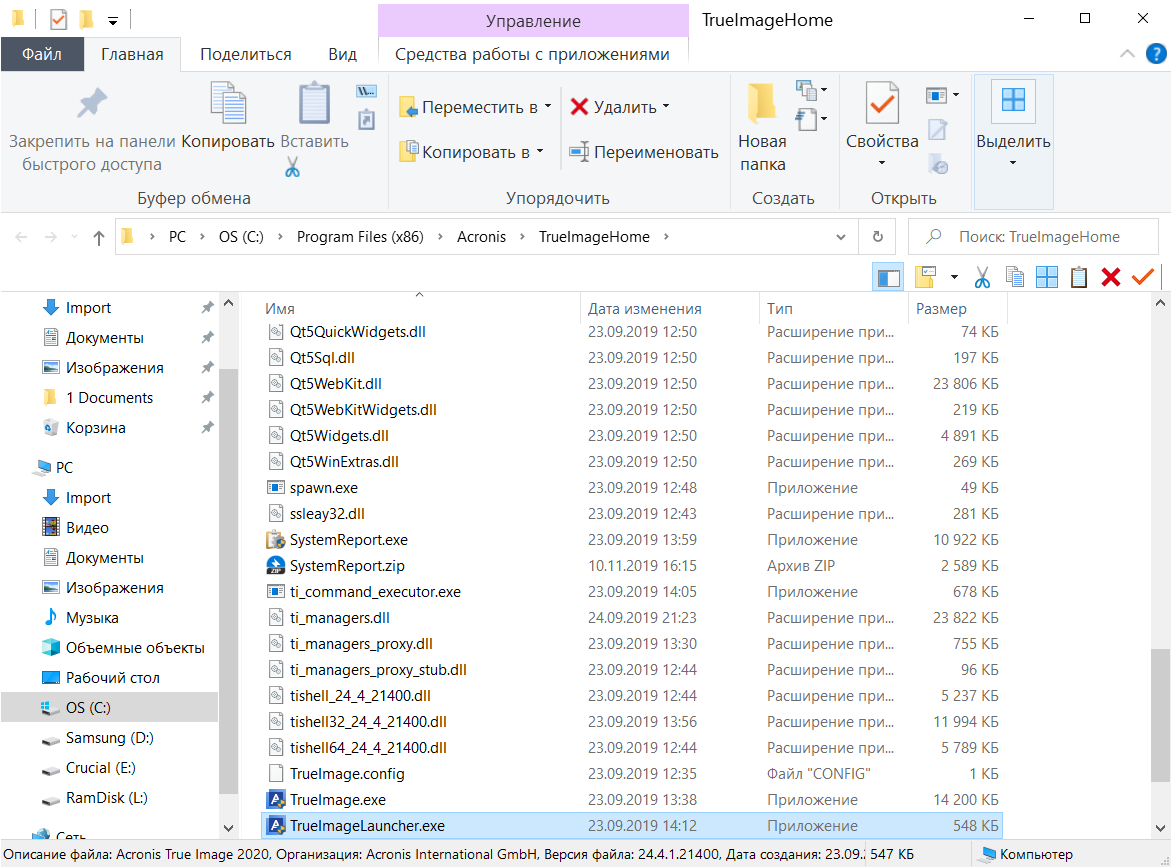Switch to the Поделиться tab
Screen dimensions: 1172x868
click(x=246, y=55)
